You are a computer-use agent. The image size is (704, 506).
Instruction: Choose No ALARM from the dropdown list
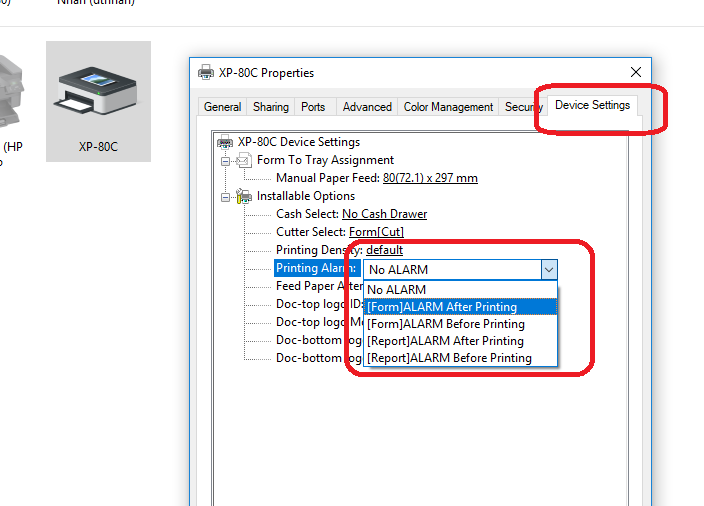460,290
